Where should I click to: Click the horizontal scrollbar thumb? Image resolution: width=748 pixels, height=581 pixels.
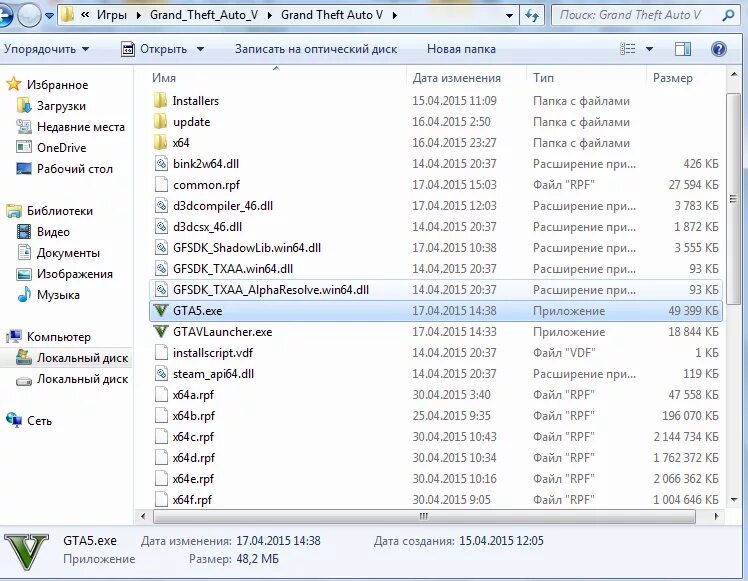tap(424, 516)
